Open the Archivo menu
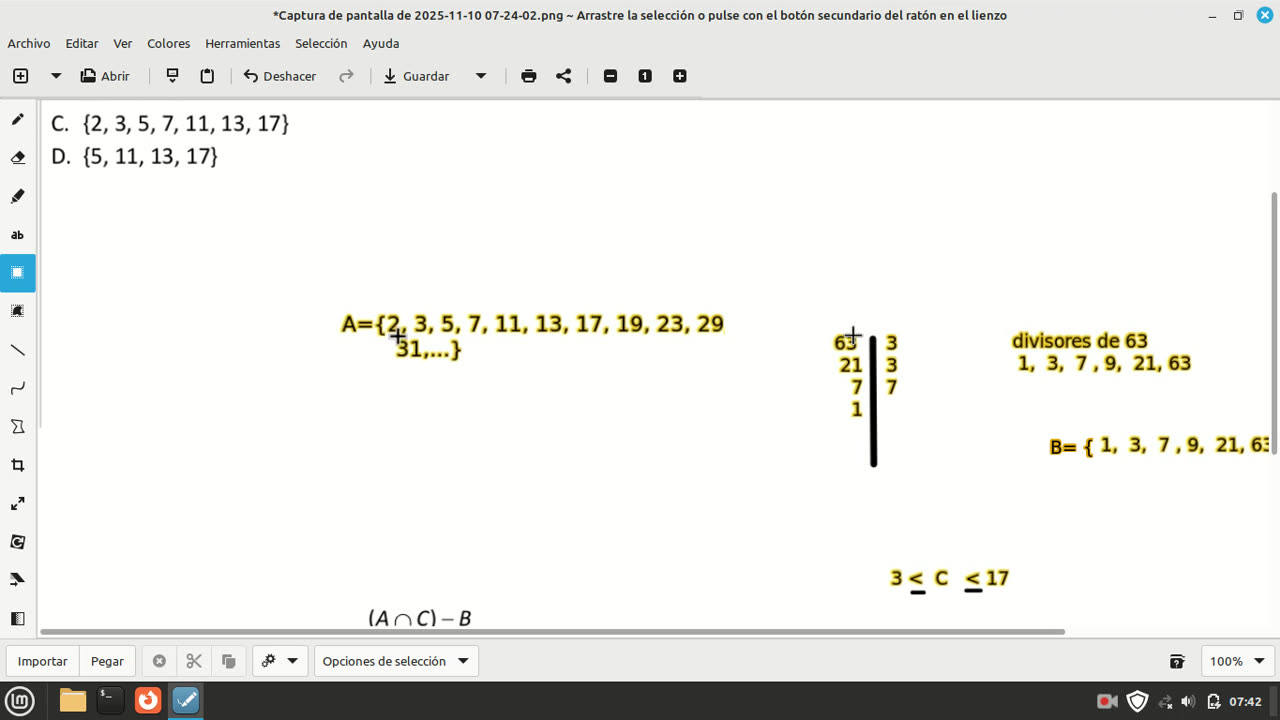1280x720 pixels. tap(29, 43)
